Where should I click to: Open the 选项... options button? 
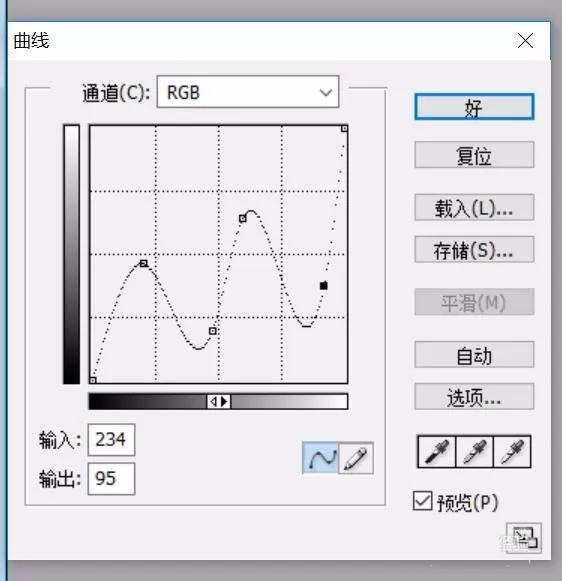474,396
